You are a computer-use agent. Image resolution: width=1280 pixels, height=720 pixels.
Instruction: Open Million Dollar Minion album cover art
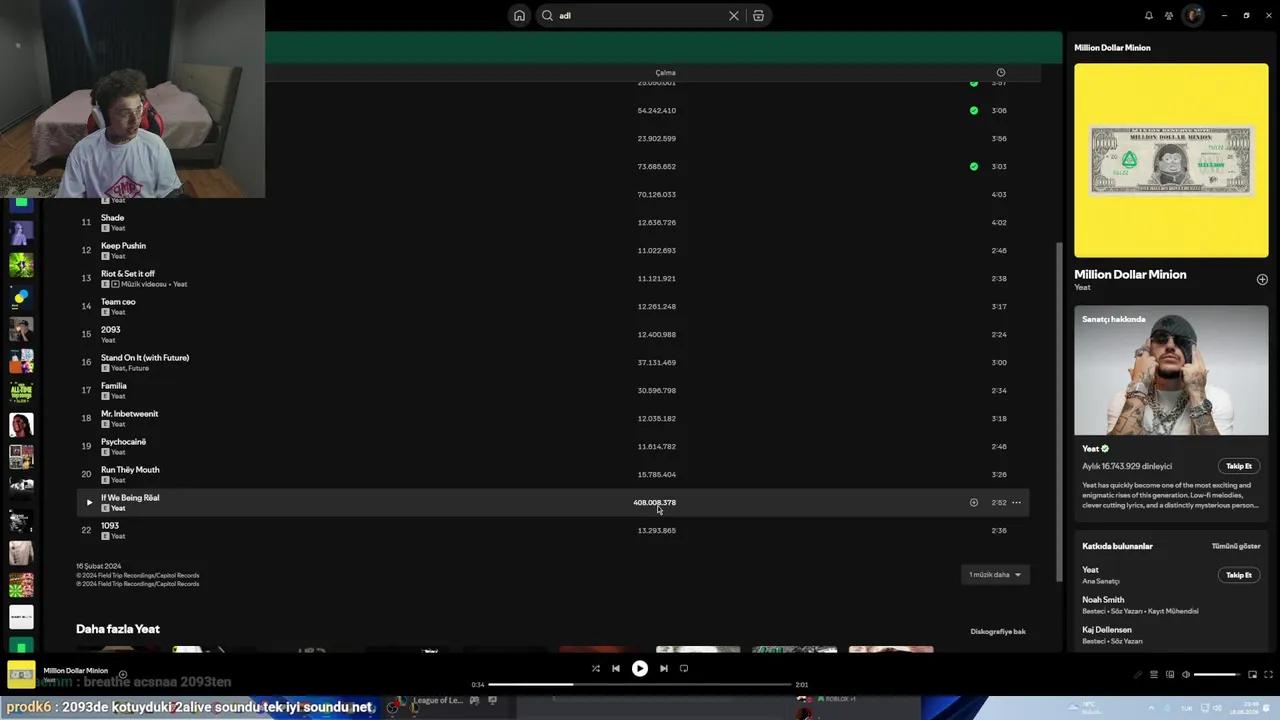1171,161
